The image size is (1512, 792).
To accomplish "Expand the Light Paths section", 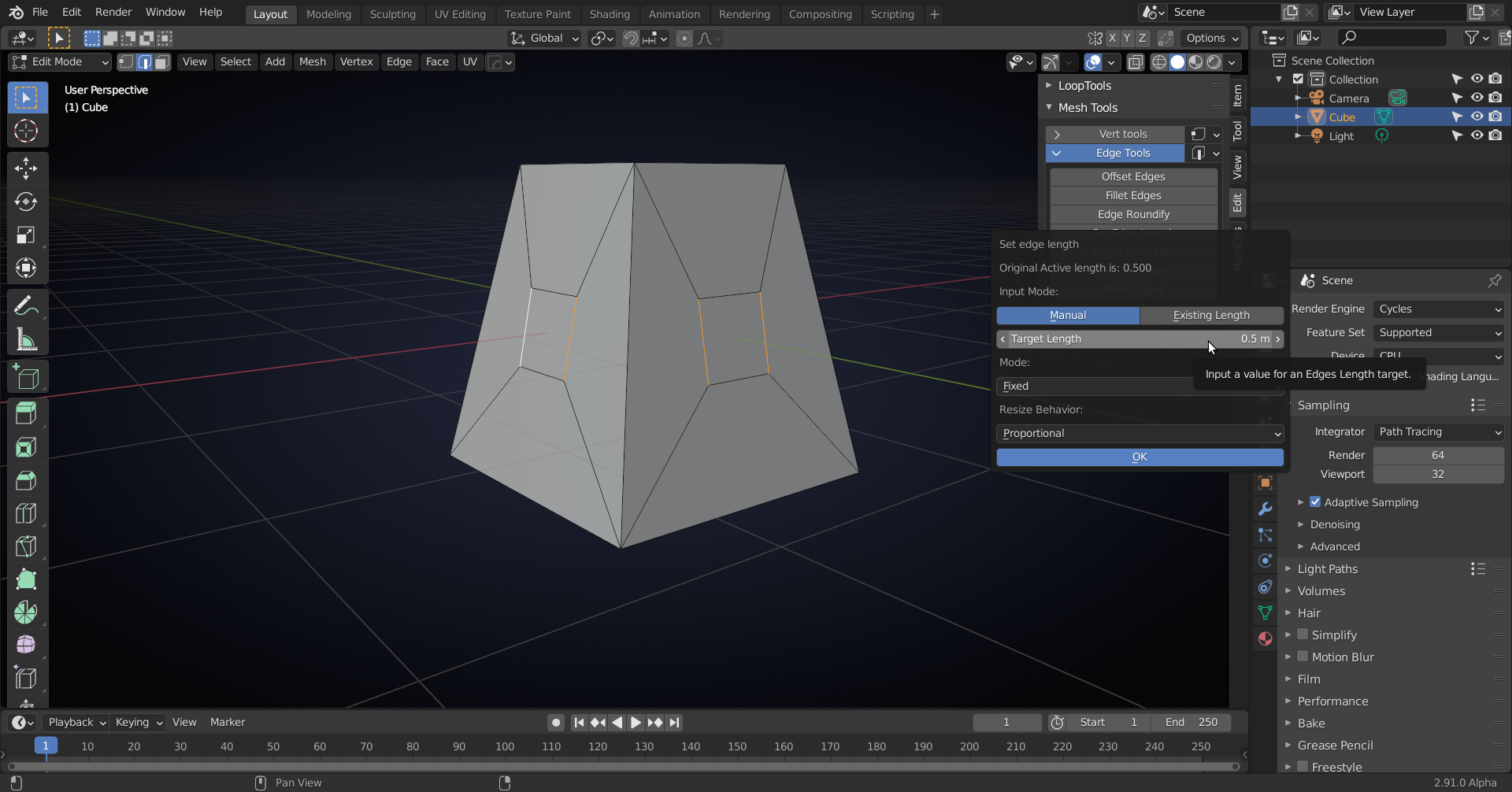I will click(1329, 568).
